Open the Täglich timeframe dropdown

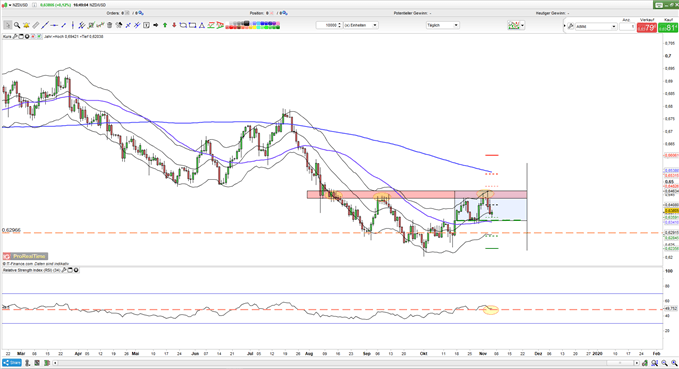point(443,25)
